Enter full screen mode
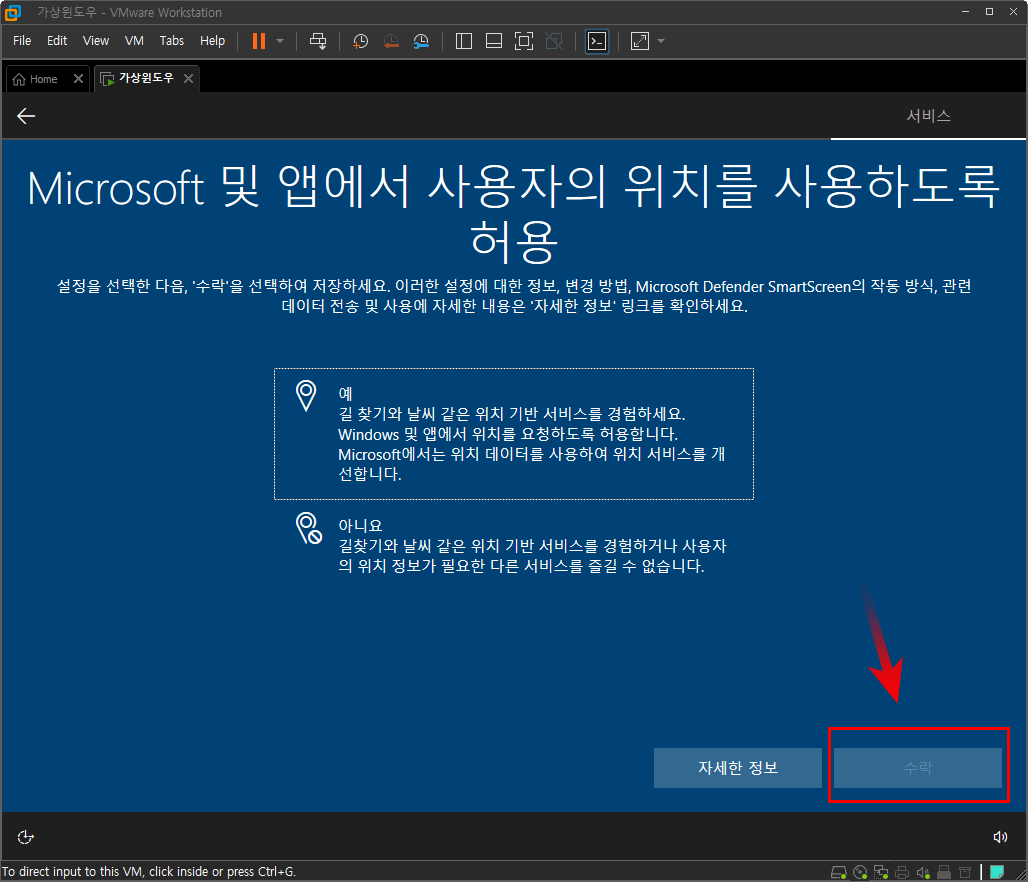This screenshot has width=1028, height=882. click(524, 41)
